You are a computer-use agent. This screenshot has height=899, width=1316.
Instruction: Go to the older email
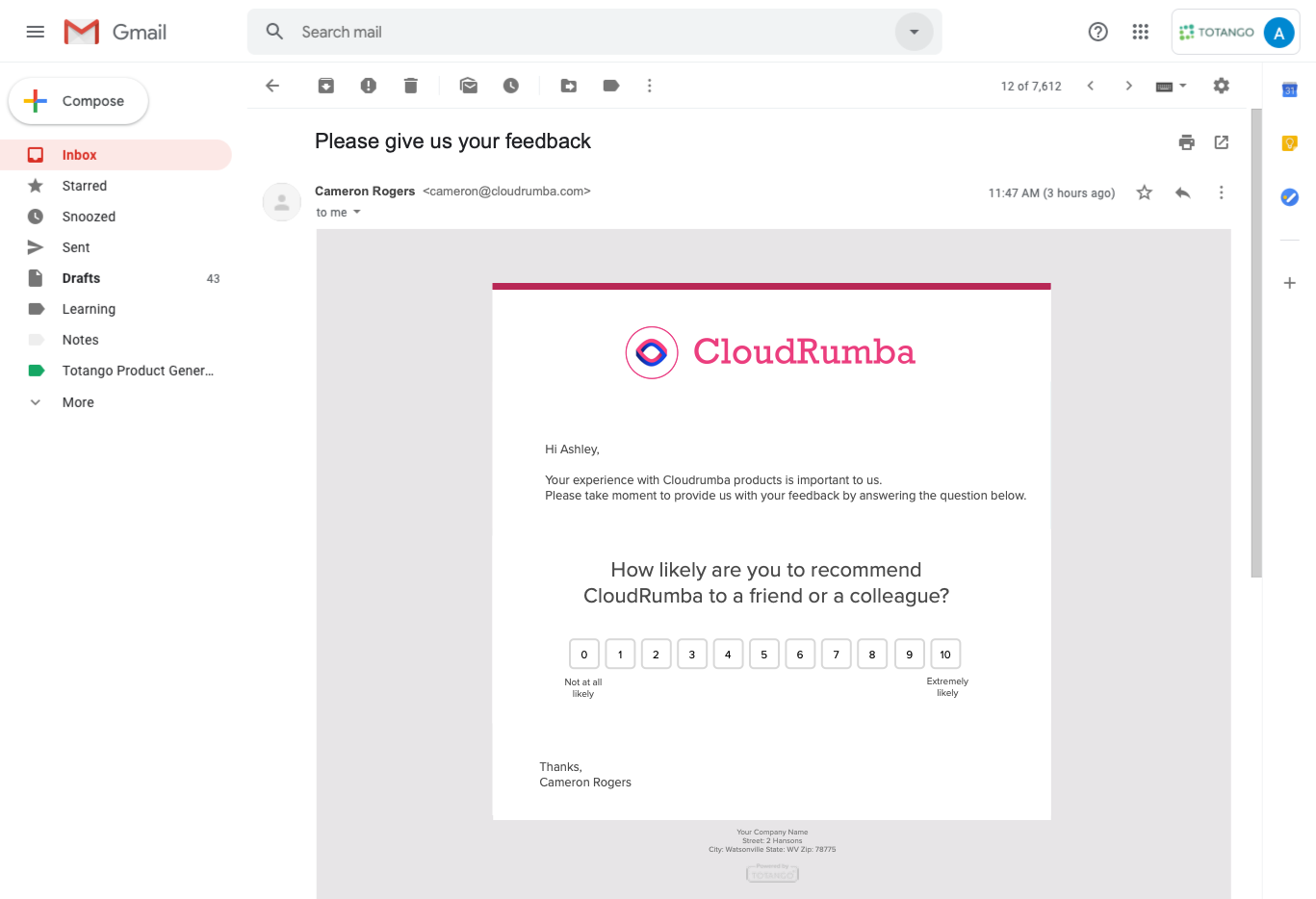[x=1129, y=86]
